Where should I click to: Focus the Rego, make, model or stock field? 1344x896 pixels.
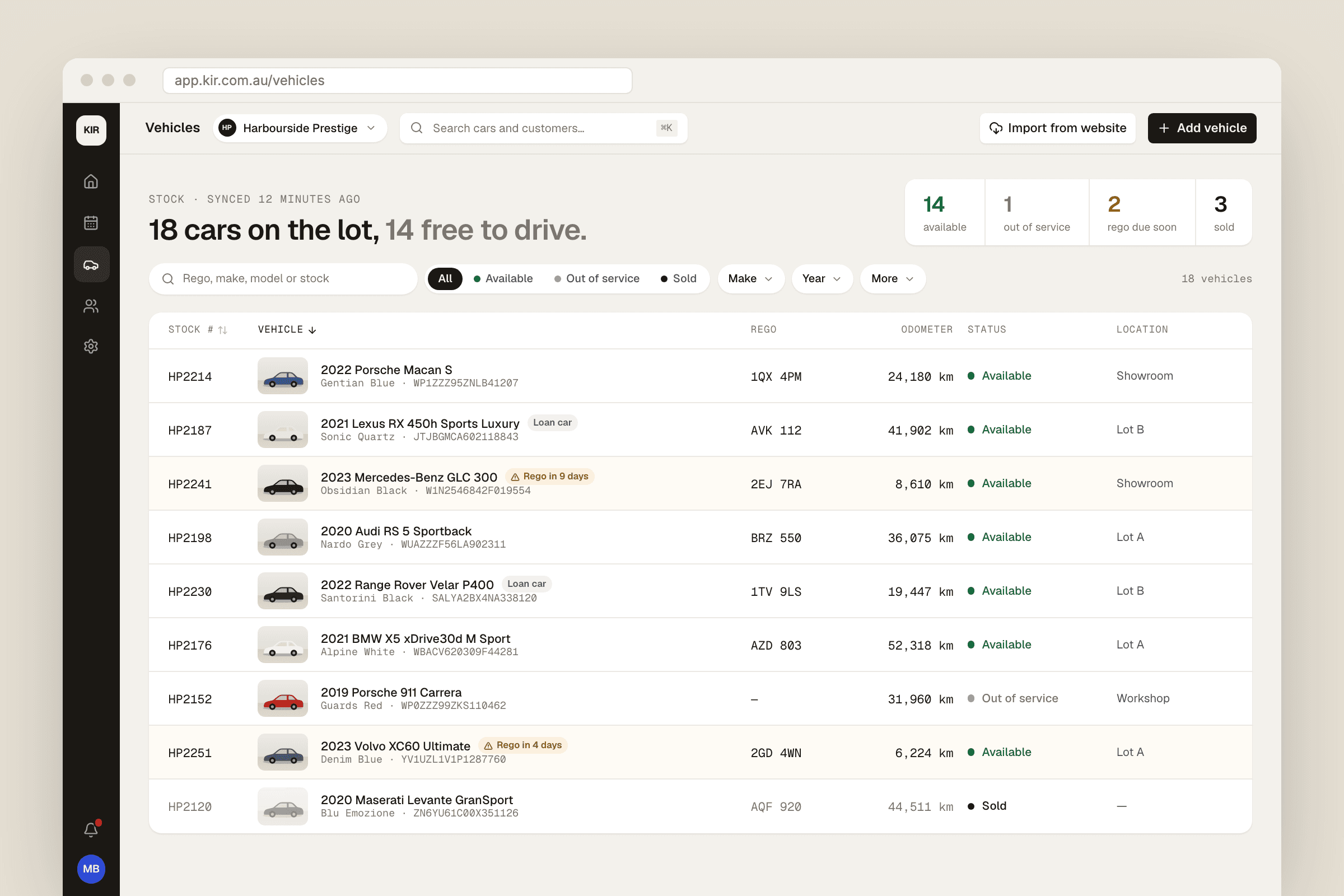point(283,279)
